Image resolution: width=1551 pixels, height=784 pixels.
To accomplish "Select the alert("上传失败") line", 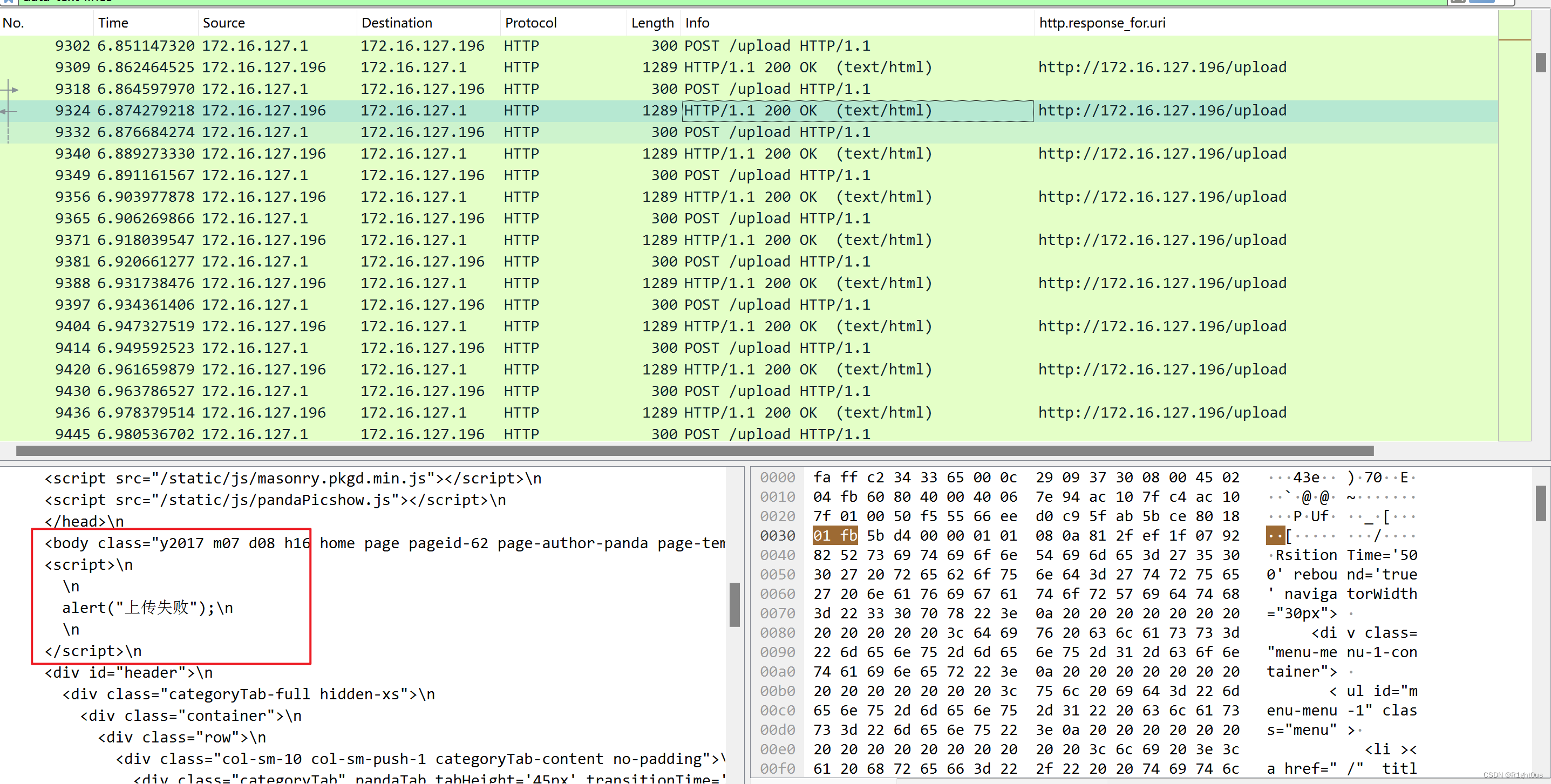I will pyautogui.click(x=147, y=608).
